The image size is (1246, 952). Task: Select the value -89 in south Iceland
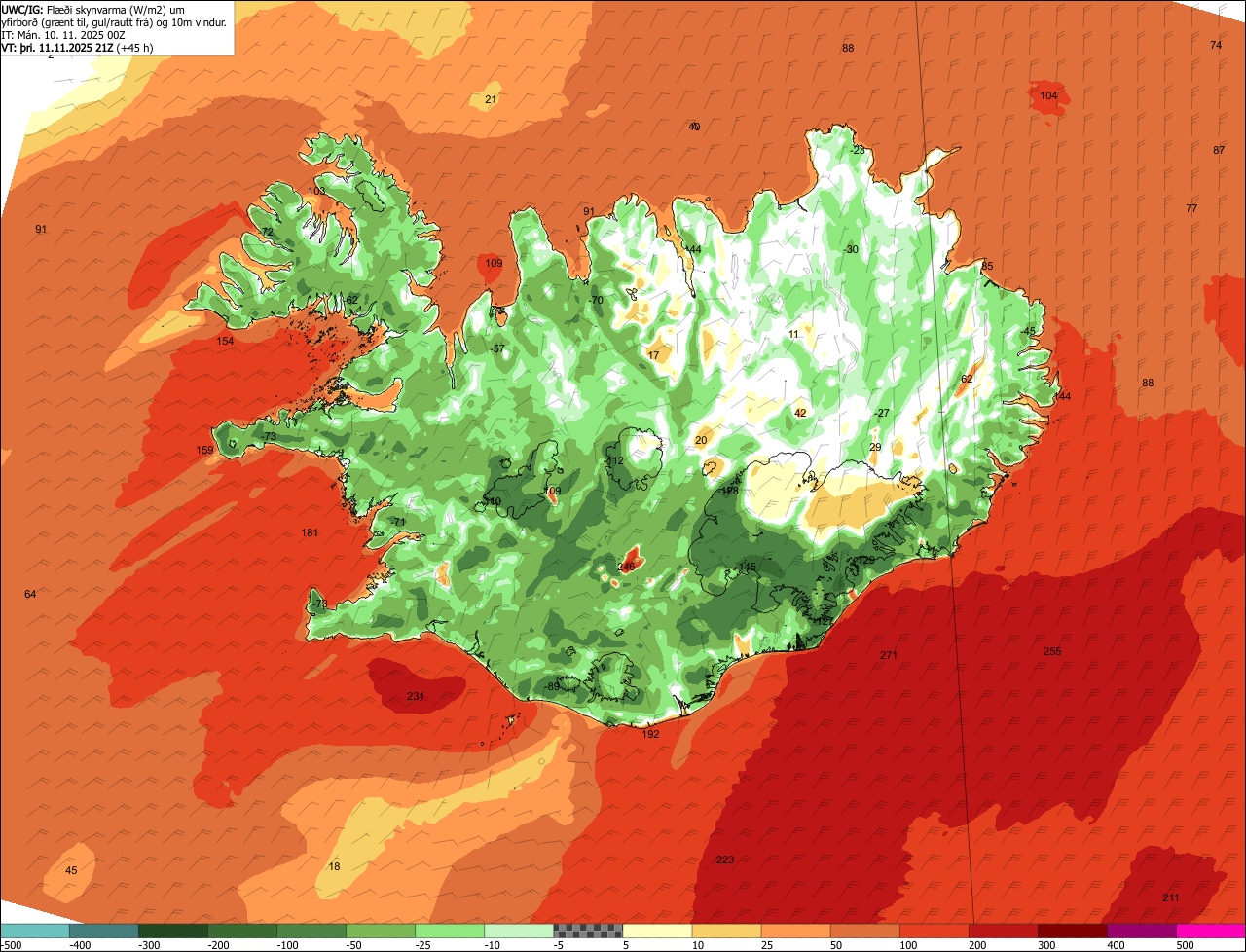pyautogui.click(x=552, y=686)
